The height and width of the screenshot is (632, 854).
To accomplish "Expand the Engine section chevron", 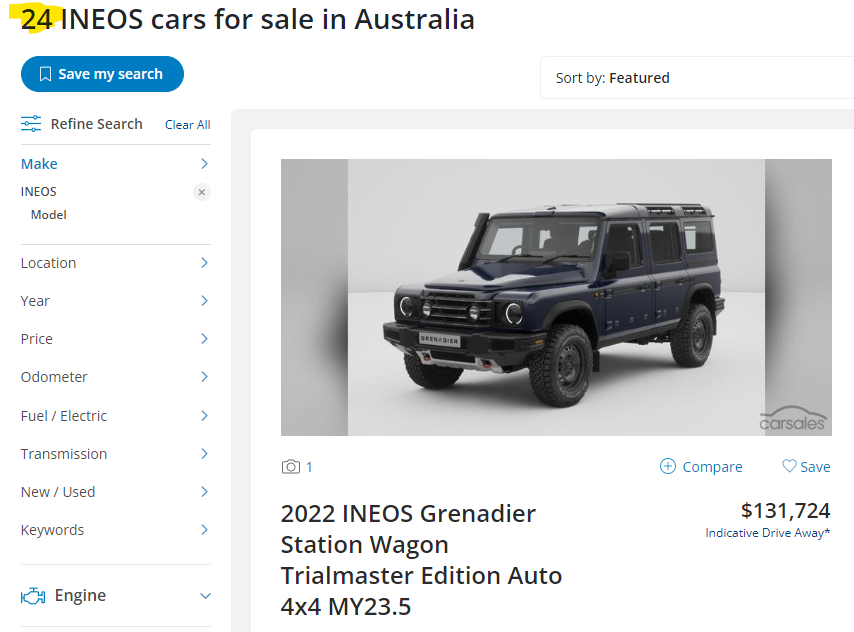I will (205, 596).
